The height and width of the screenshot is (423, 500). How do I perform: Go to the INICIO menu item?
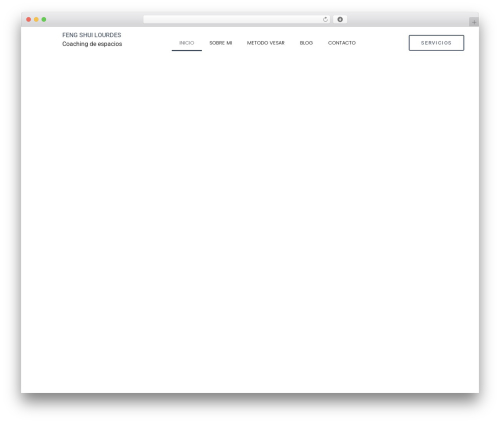(x=187, y=43)
